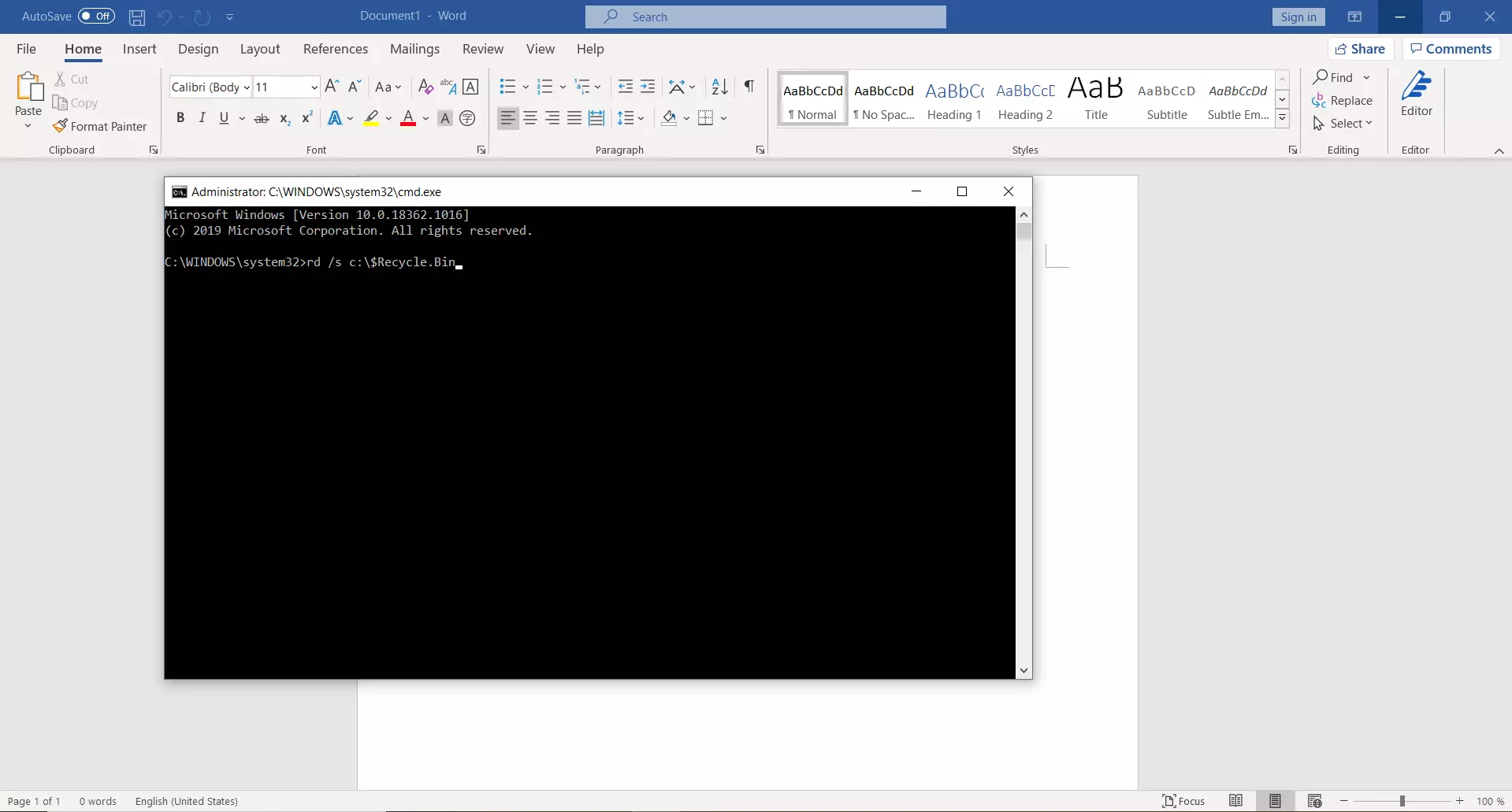
Task: Apply red font color swatch
Action: [x=408, y=118]
